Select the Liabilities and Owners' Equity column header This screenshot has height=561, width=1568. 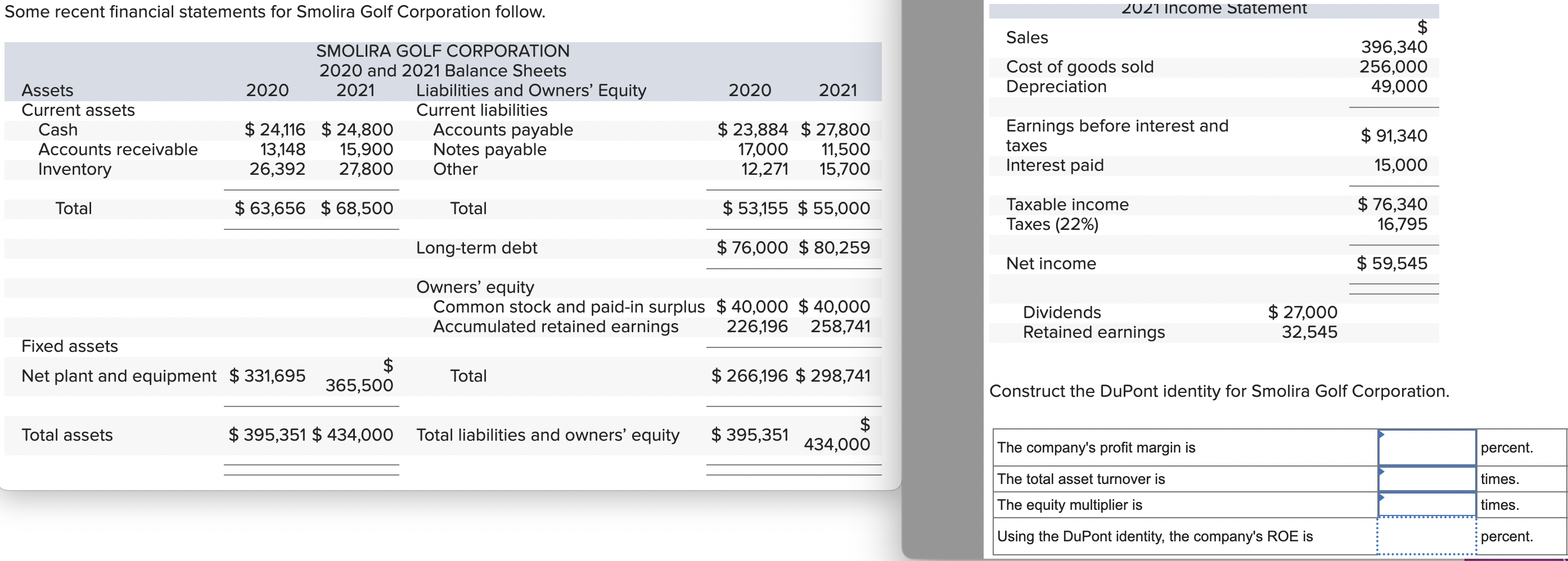point(531,90)
